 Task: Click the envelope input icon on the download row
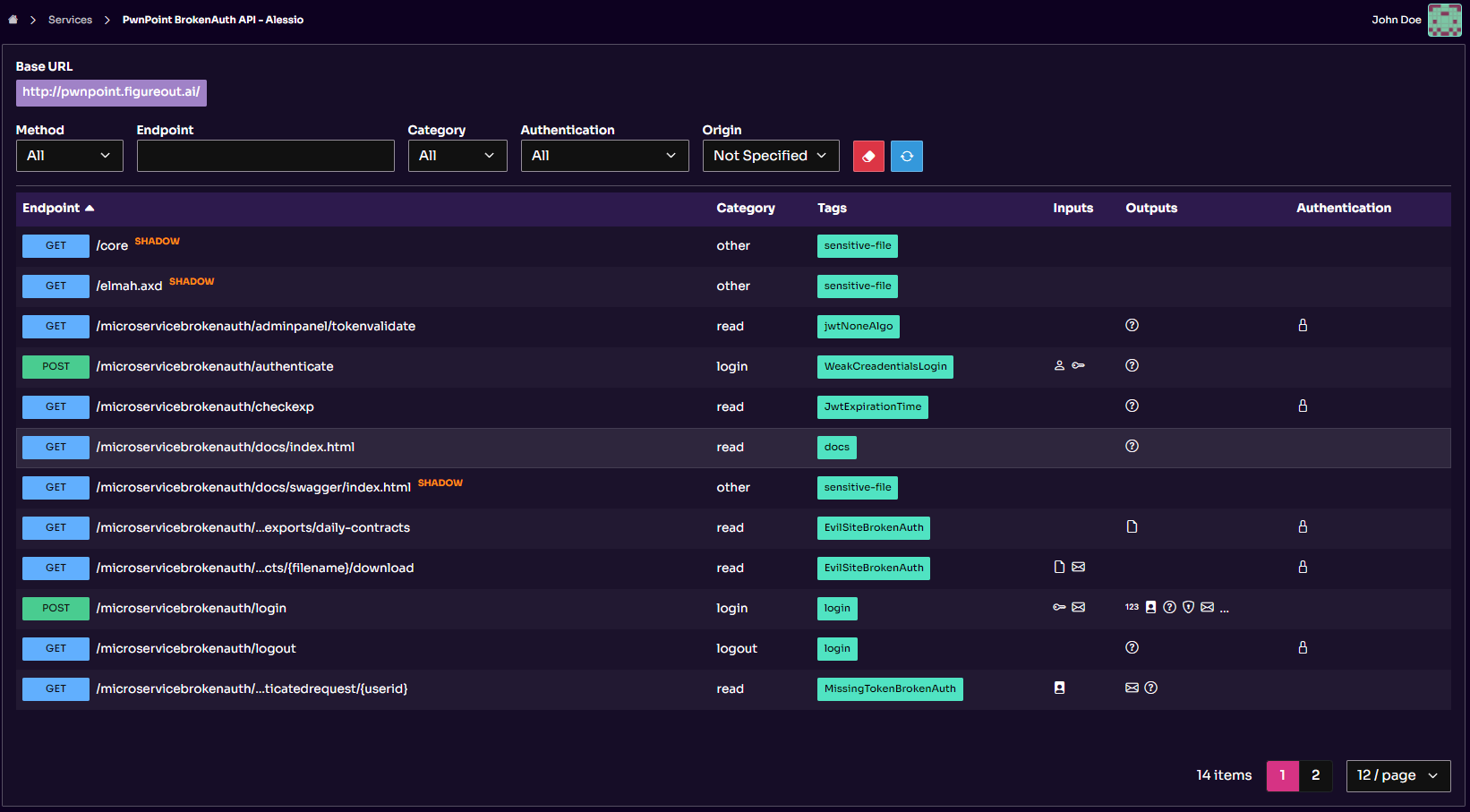coord(1078,567)
